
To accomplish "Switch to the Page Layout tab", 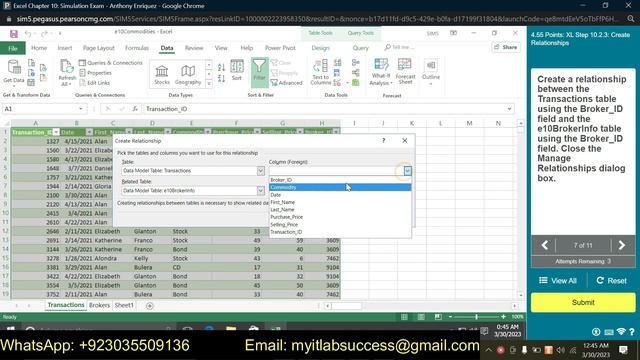I will coord(98,48).
